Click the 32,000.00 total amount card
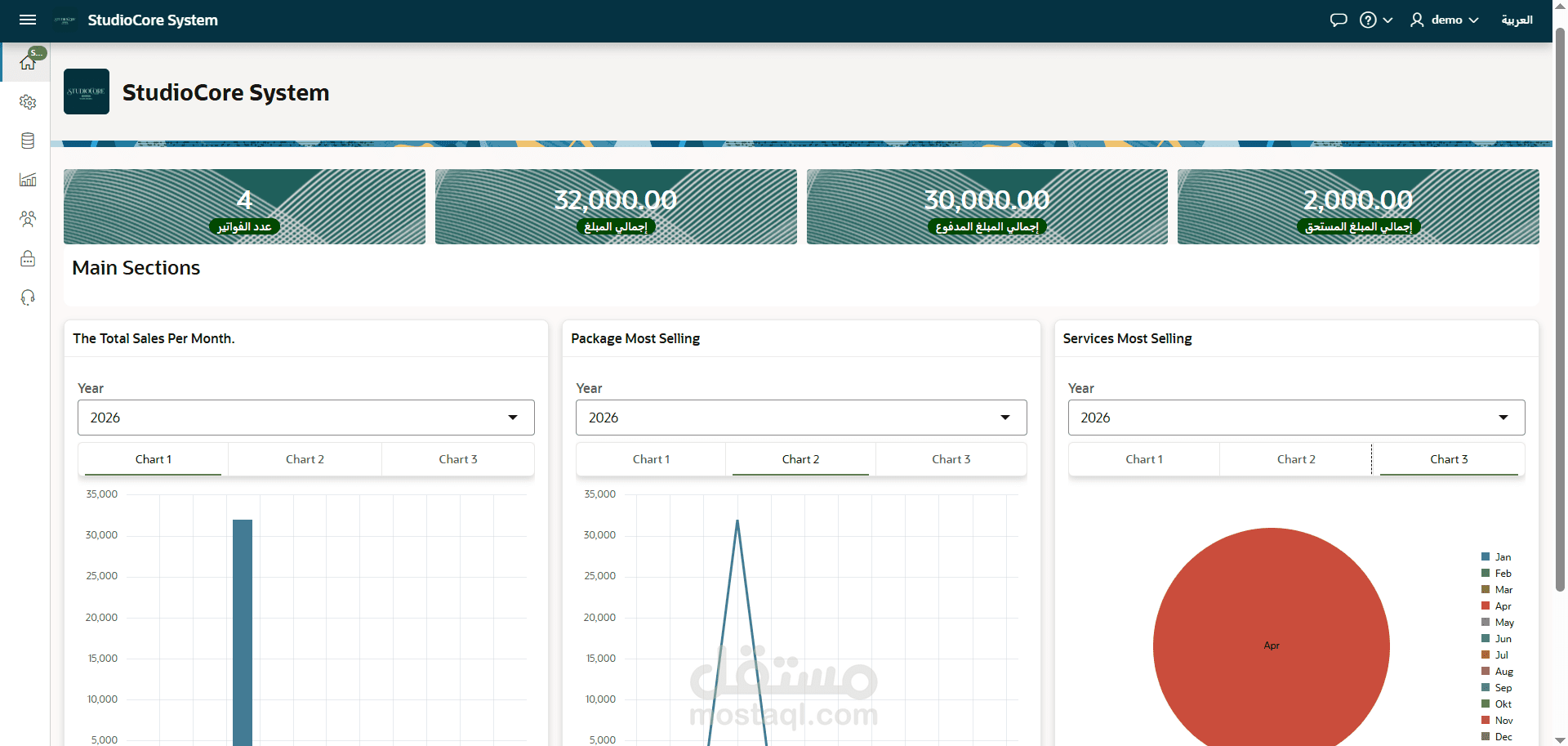The width and height of the screenshot is (1568, 746). (x=616, y=207)
